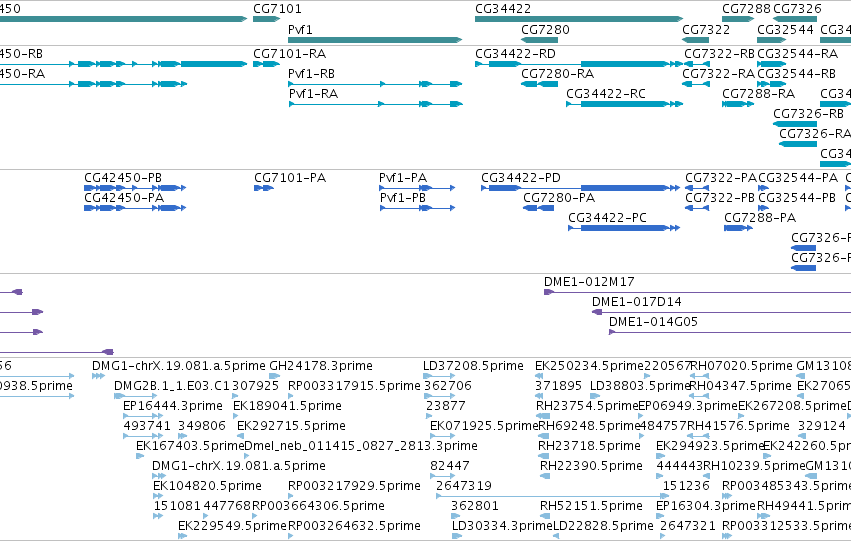Select the GH24178.3prime EST label
851x541 pixels.
point(321,366)
